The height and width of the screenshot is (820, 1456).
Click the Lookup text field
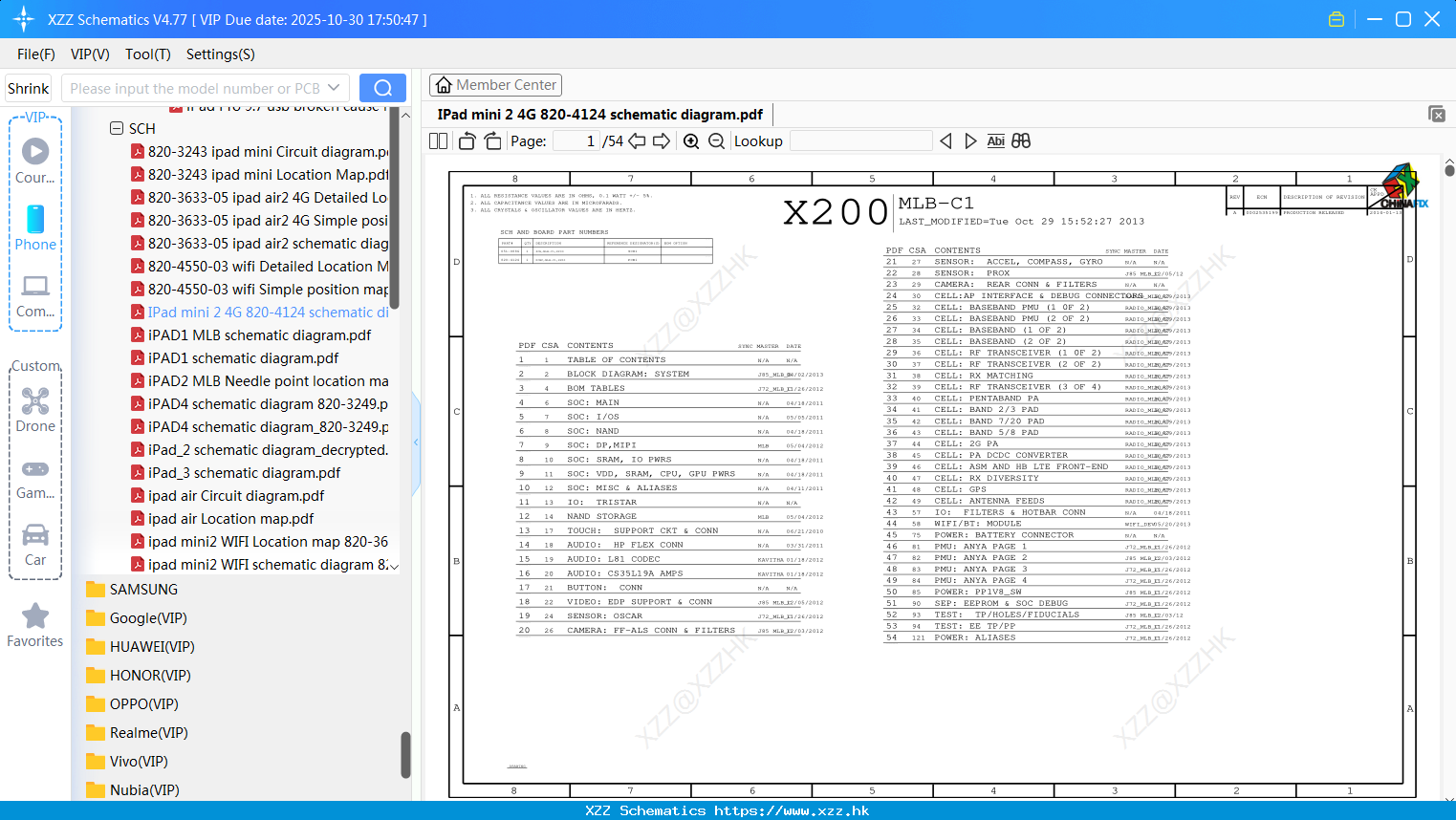(x=861, y=141)
